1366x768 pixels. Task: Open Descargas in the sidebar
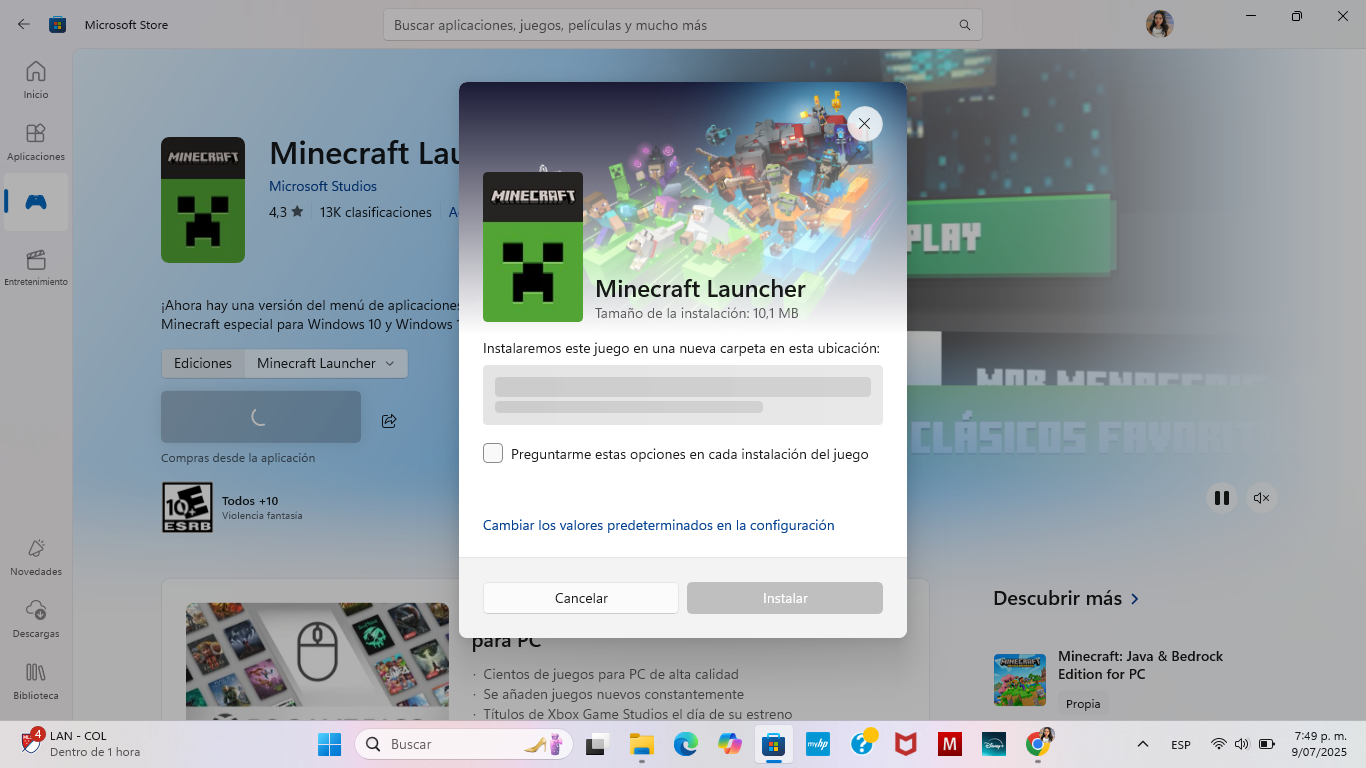[36, 620]
